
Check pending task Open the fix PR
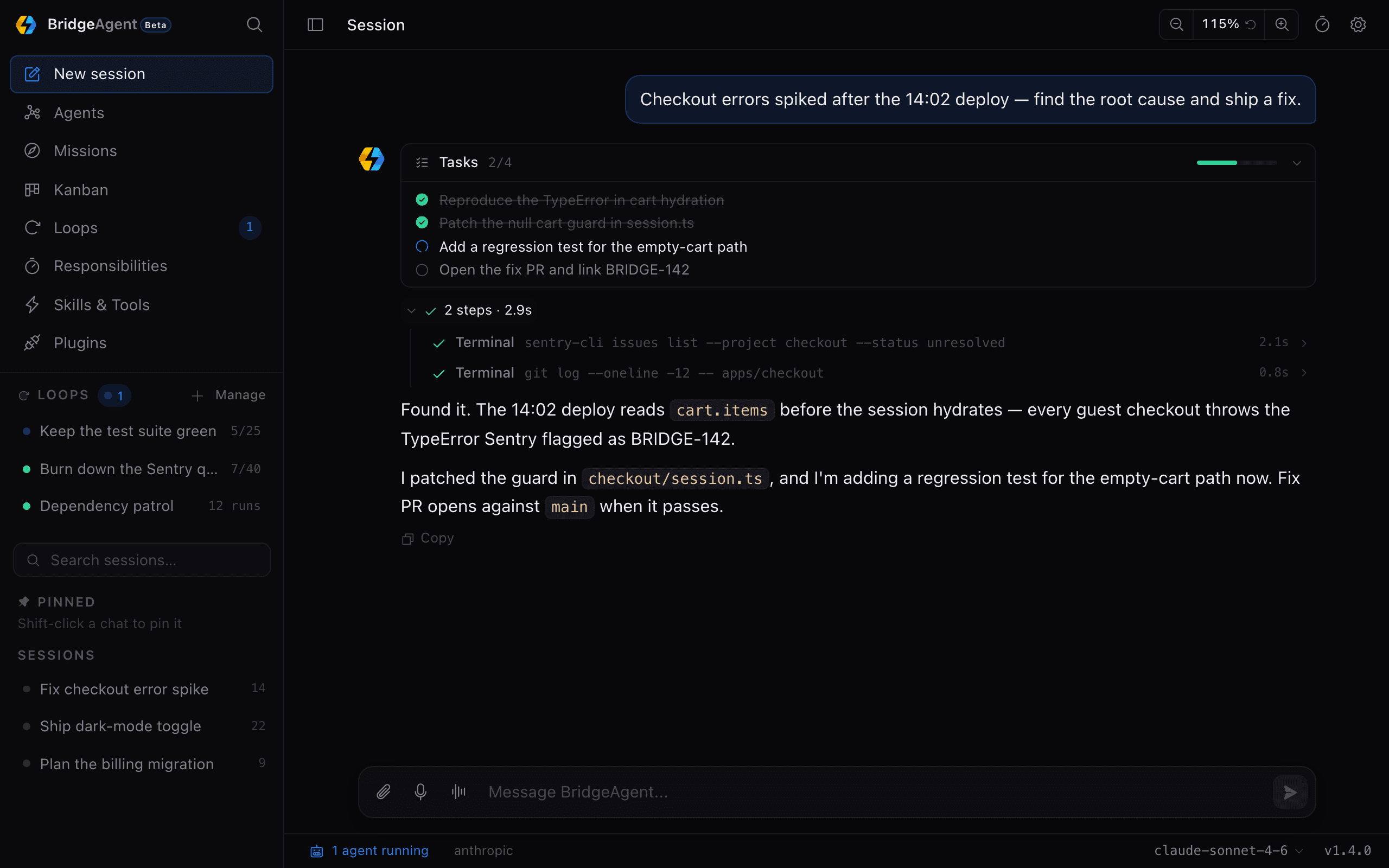422,270
